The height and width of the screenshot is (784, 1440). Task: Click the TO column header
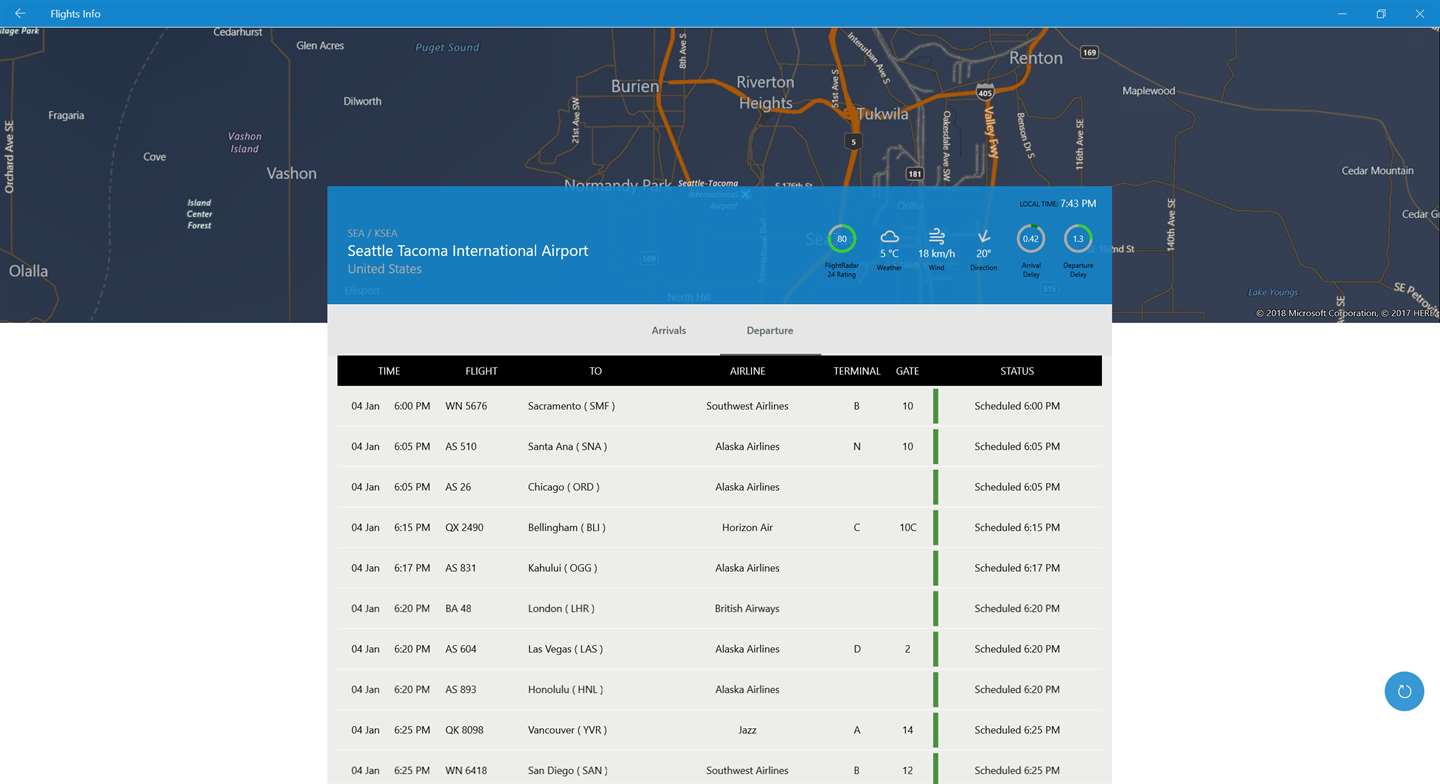point(595,371)
